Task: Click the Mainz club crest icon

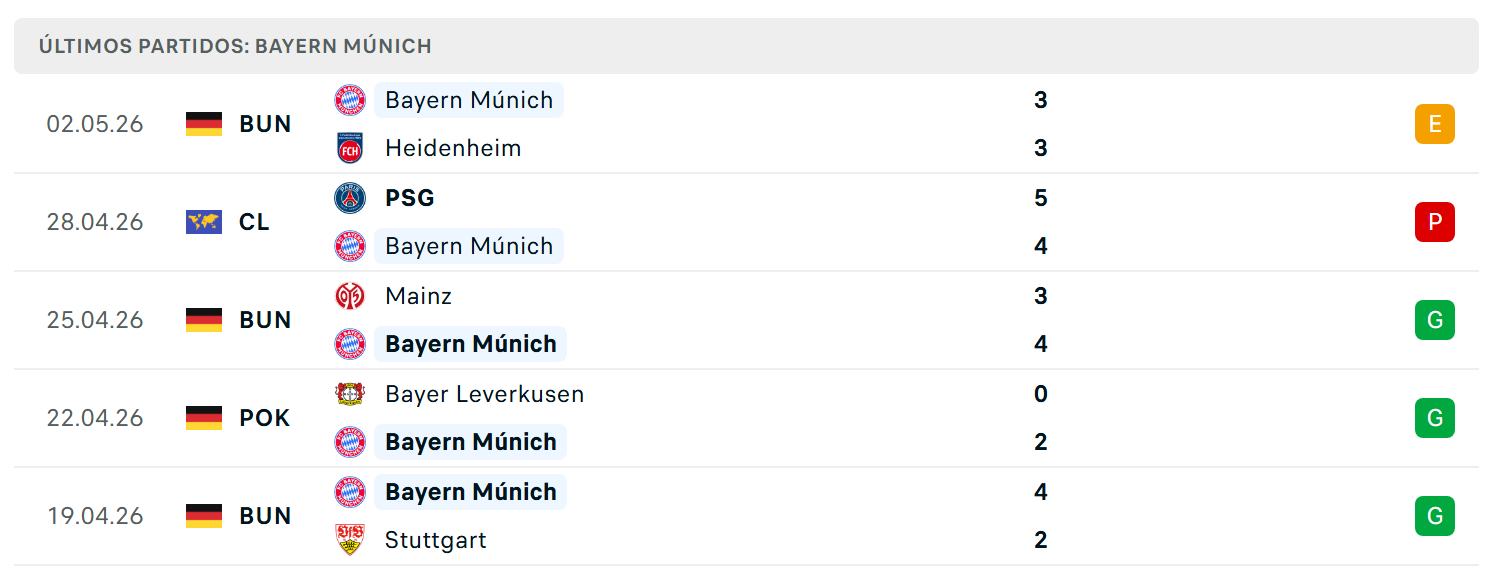Action: click(350, 296)
